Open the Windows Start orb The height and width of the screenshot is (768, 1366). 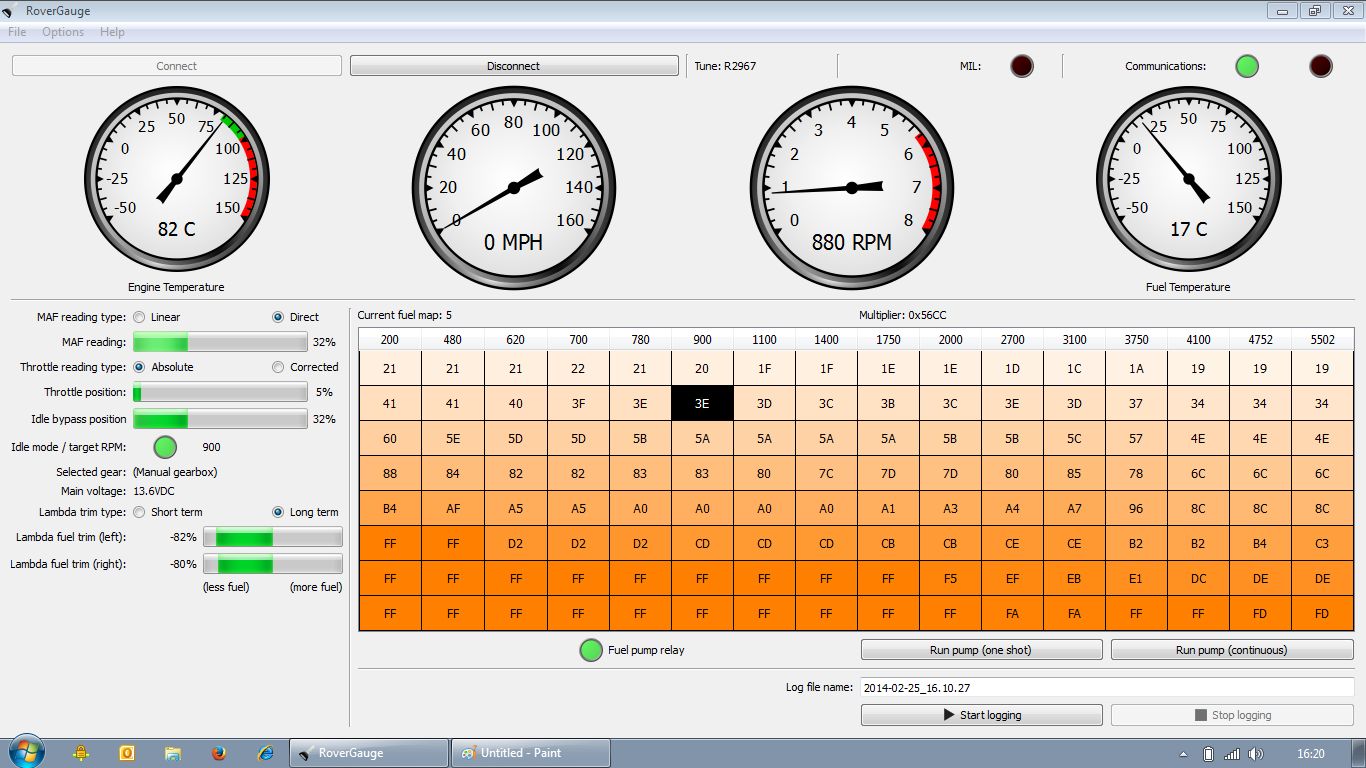pos(26,752)
